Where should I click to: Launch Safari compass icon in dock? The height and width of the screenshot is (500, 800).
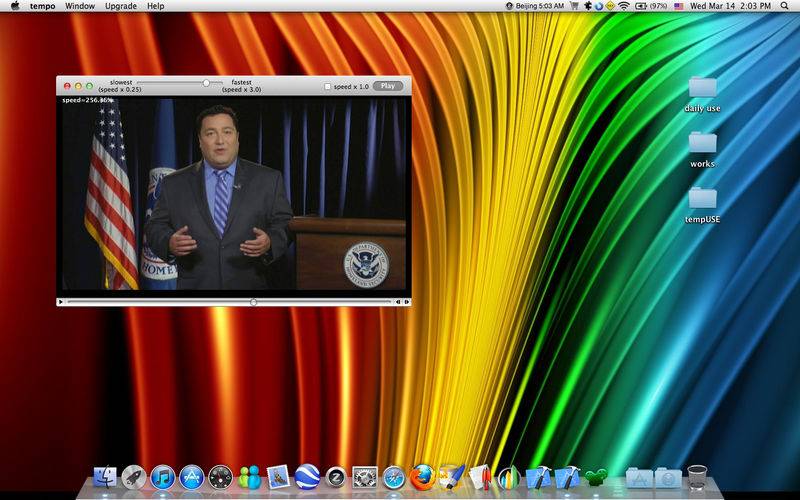tap(394, 478)
